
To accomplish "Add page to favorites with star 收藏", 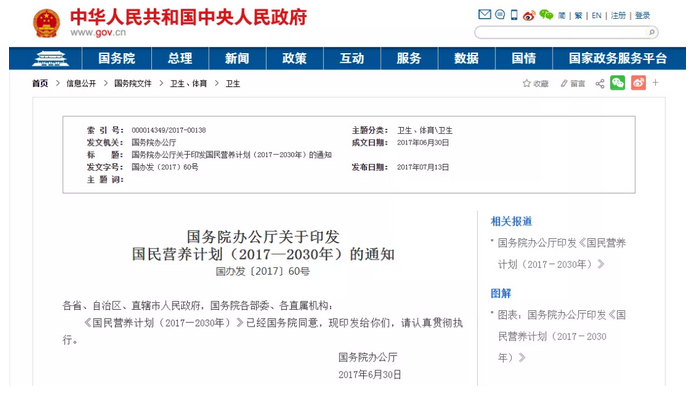I will (x=535, y=83).
